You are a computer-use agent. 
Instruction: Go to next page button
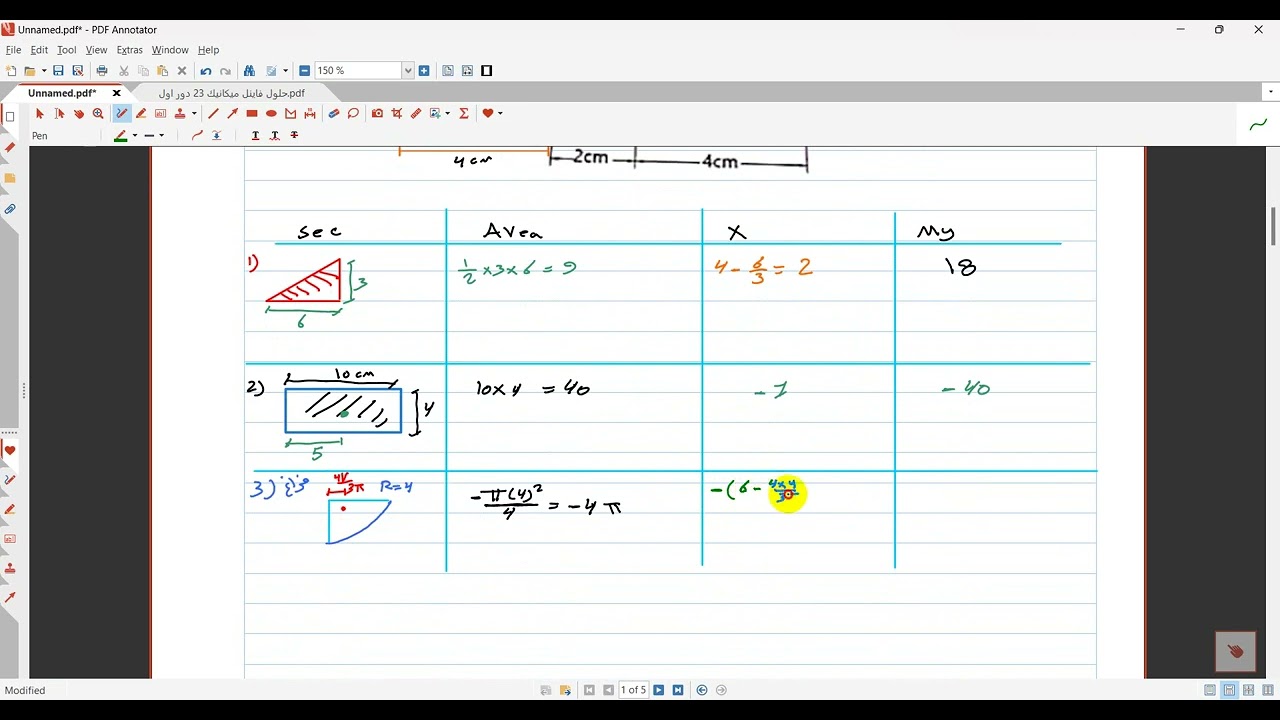658,690
